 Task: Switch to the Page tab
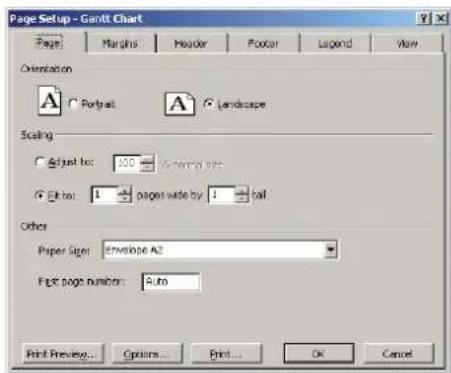pos(49,43)
